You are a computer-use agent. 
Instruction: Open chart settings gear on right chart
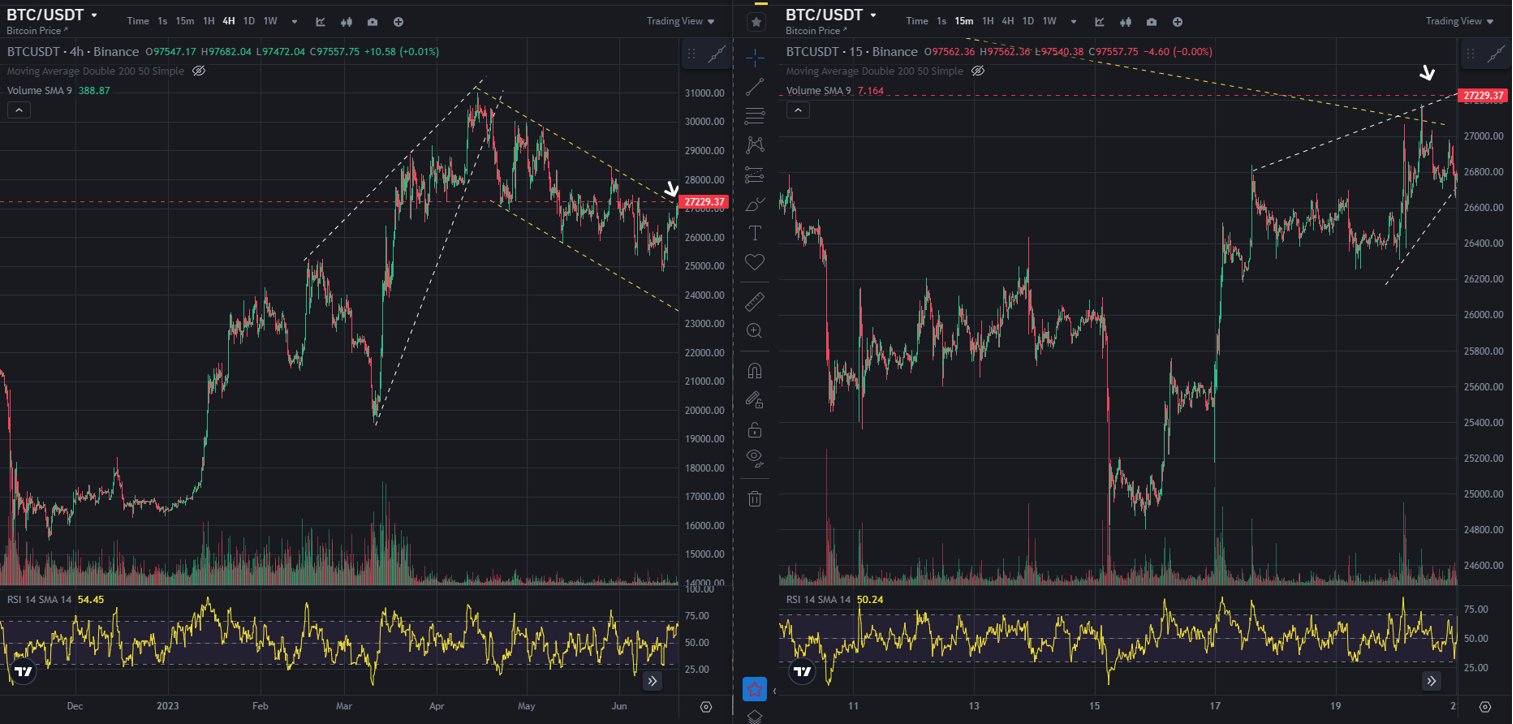click(1485, 707)
